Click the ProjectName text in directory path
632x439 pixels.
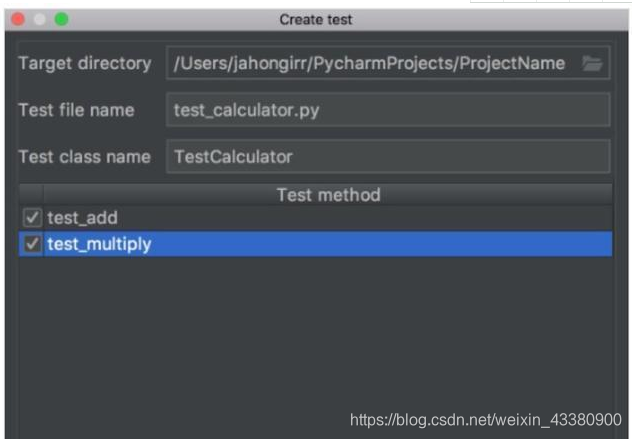[x=516, y=64]
